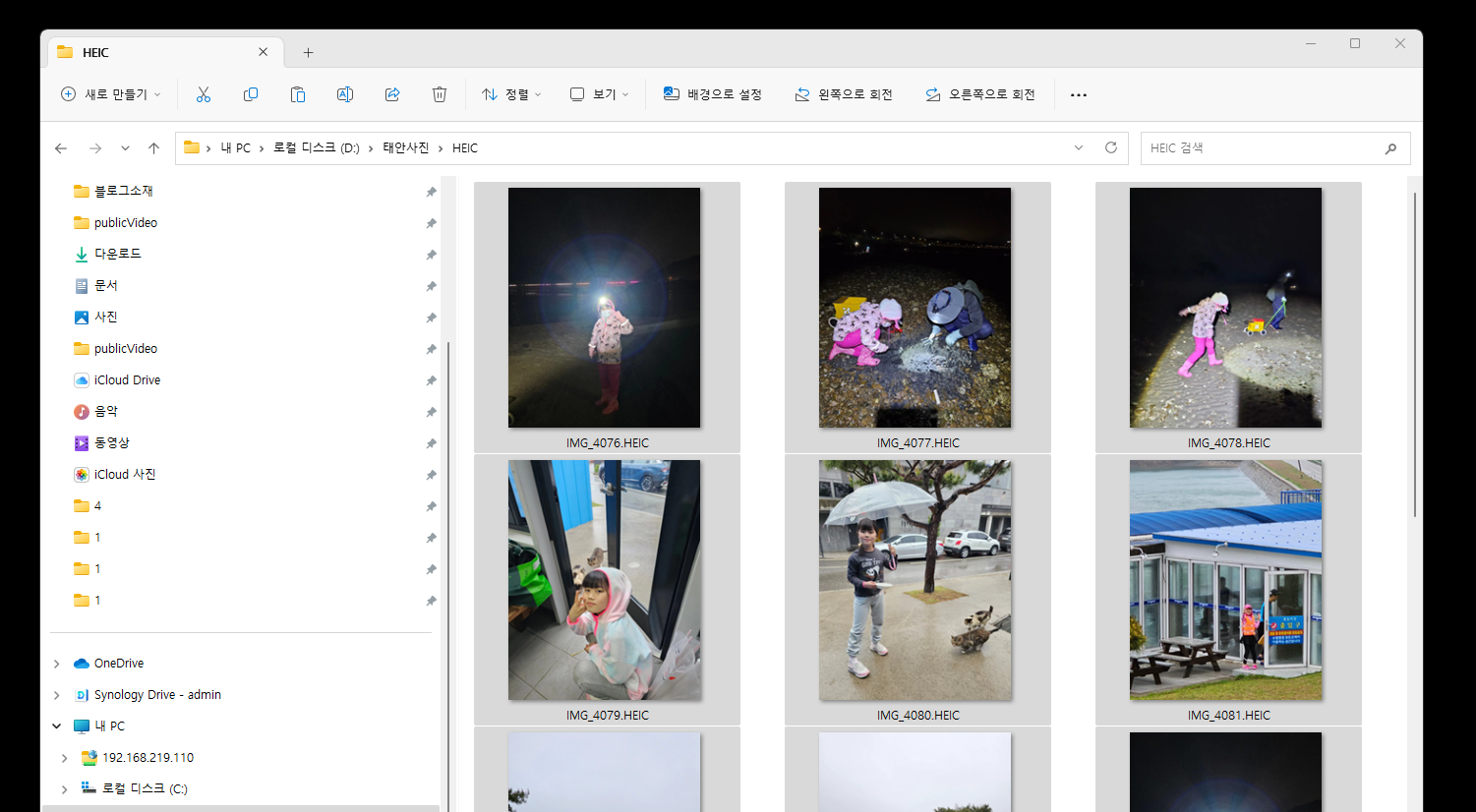Click the pin icon next to 블로그소재

coord(431,192)
